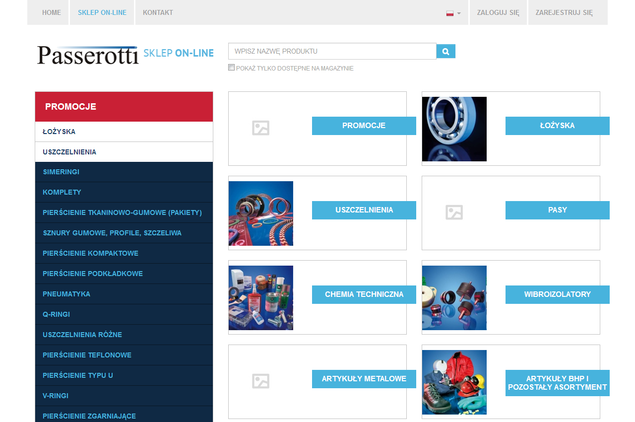
Task: Collapse the Uszczelnienia sidebar category
Action: pyautogui.click(x=124, y=152)
